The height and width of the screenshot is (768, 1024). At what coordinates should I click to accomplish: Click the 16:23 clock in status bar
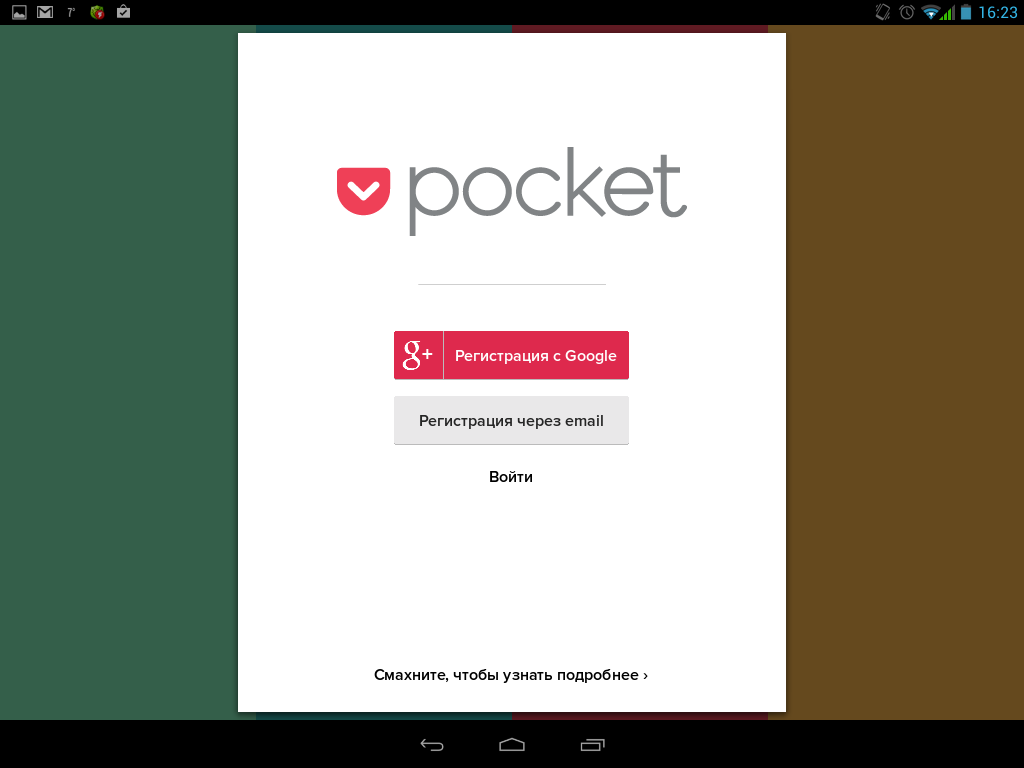click(x=997, y=12)
